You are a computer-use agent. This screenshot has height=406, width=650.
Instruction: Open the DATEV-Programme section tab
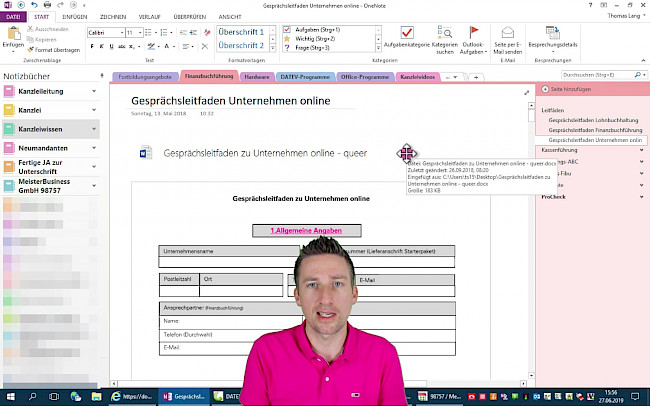point(304,76)
